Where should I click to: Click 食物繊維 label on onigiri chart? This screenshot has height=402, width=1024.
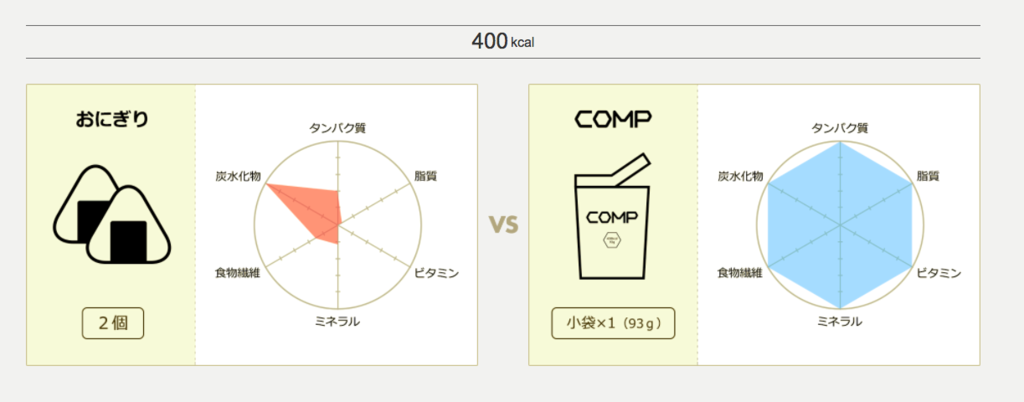(x=237, y=273)
